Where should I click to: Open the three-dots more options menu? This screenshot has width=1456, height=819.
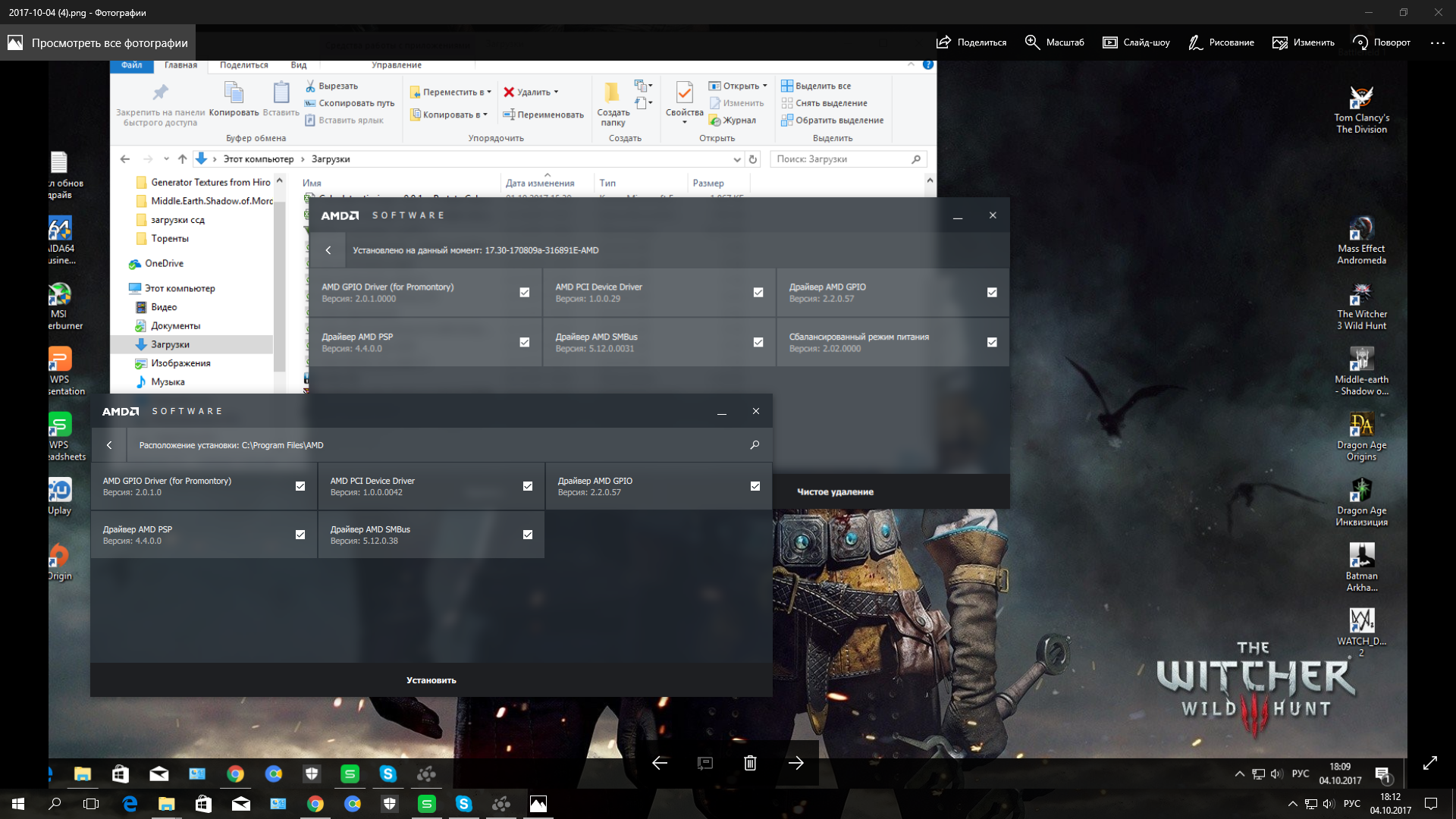pyautogui.click(x=1437, y=42)
